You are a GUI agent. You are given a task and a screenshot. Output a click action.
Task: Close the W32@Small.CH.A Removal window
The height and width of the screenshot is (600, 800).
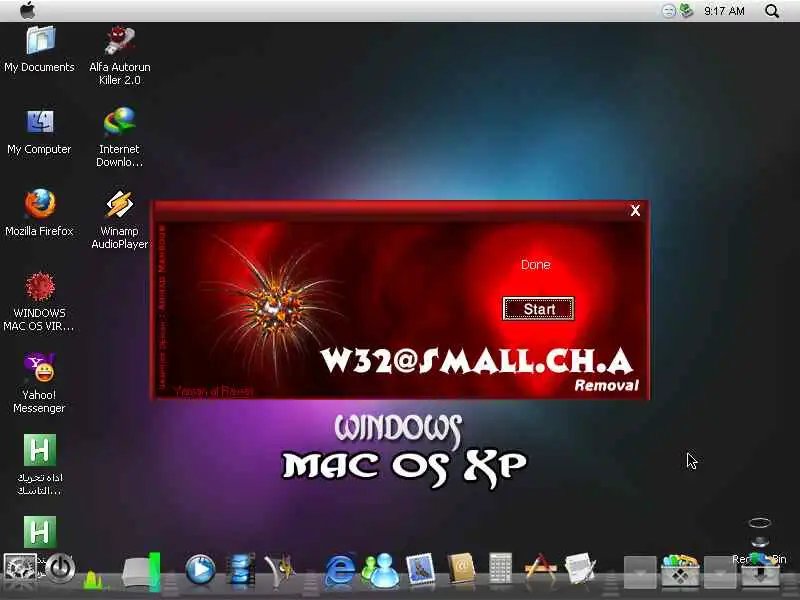[x=635, y=210]
